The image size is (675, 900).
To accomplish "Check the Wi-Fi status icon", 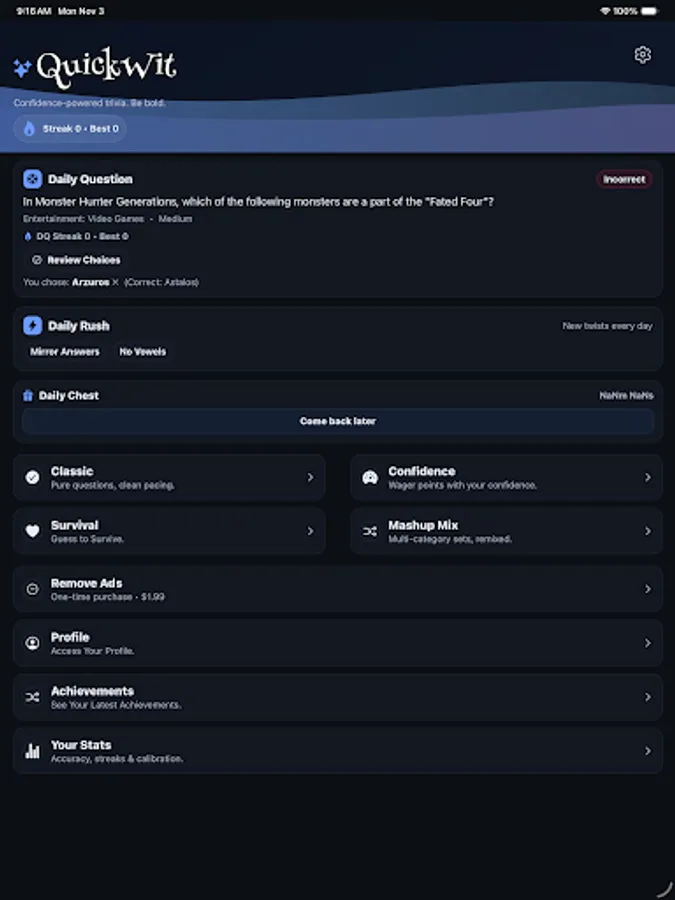I will [604, 11].
